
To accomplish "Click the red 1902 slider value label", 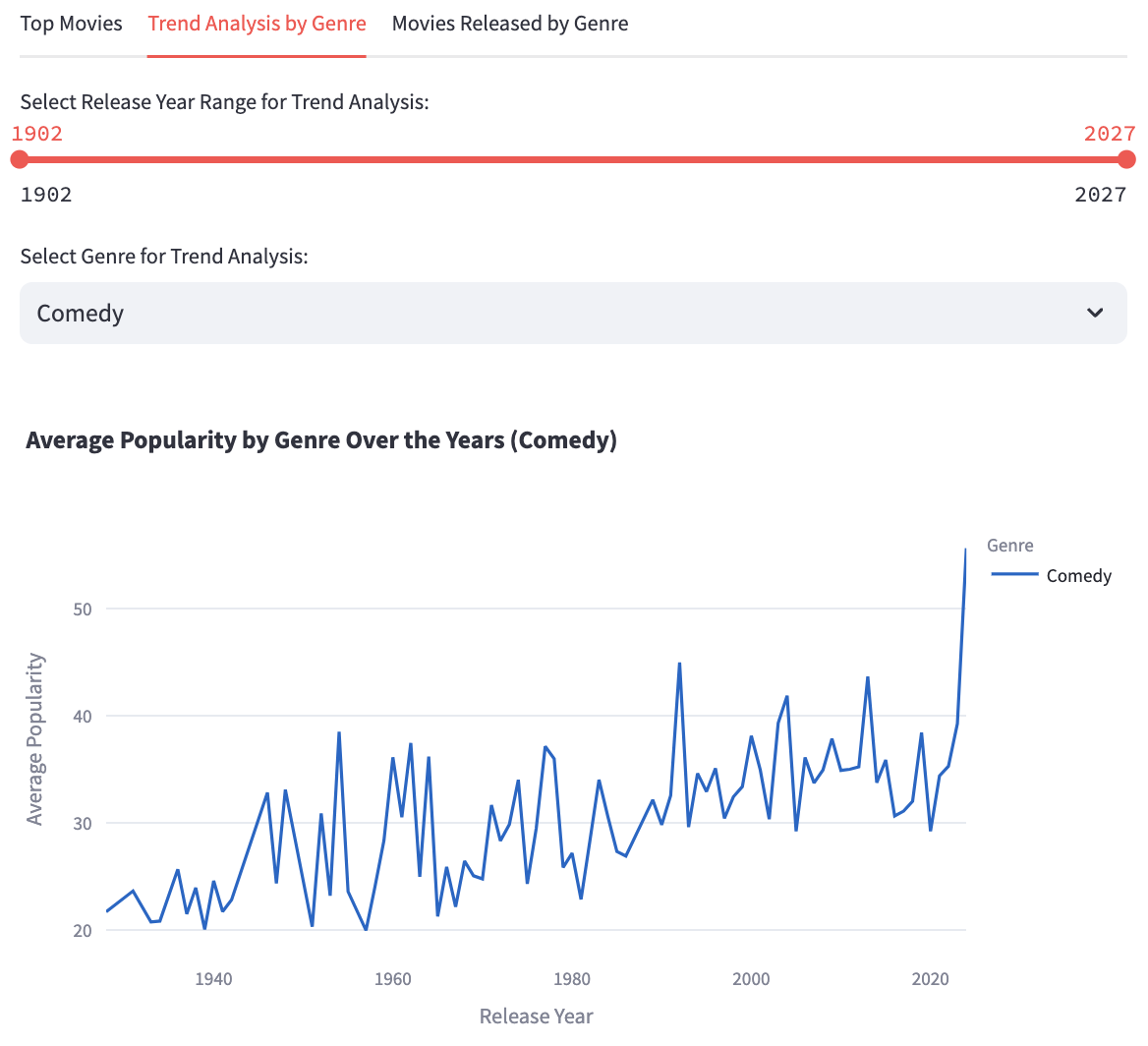I will pos(36,134).
